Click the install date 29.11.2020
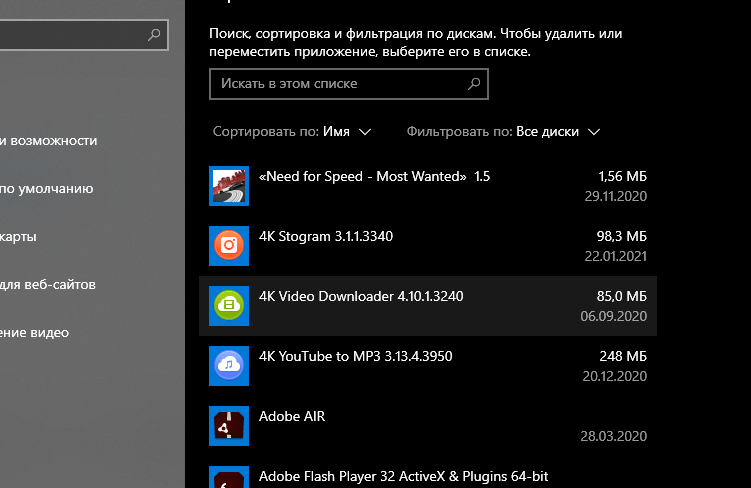This screenshot has width=751, height=488. [x=615, y=196]
